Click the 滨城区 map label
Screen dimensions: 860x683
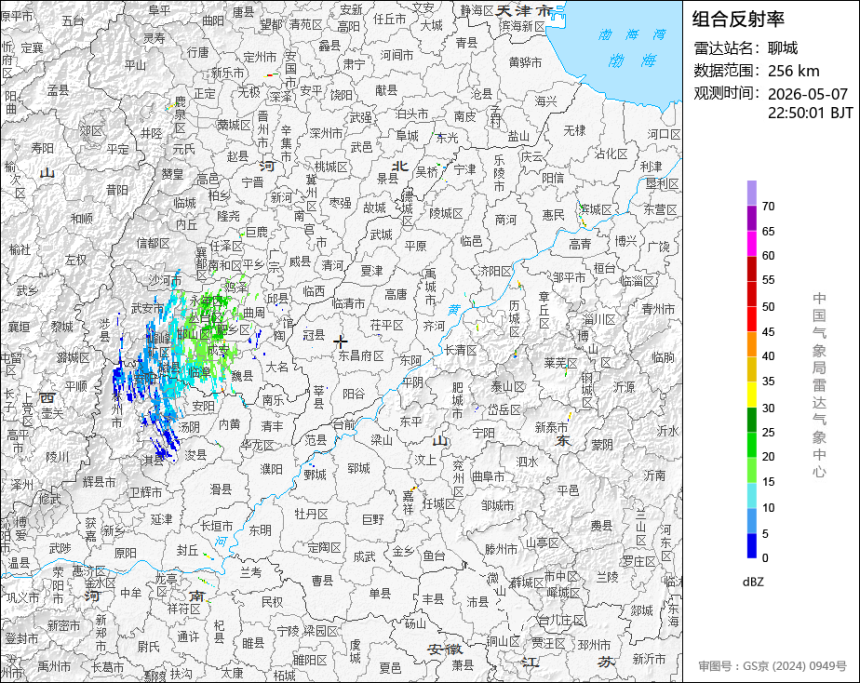coord(595,209)
